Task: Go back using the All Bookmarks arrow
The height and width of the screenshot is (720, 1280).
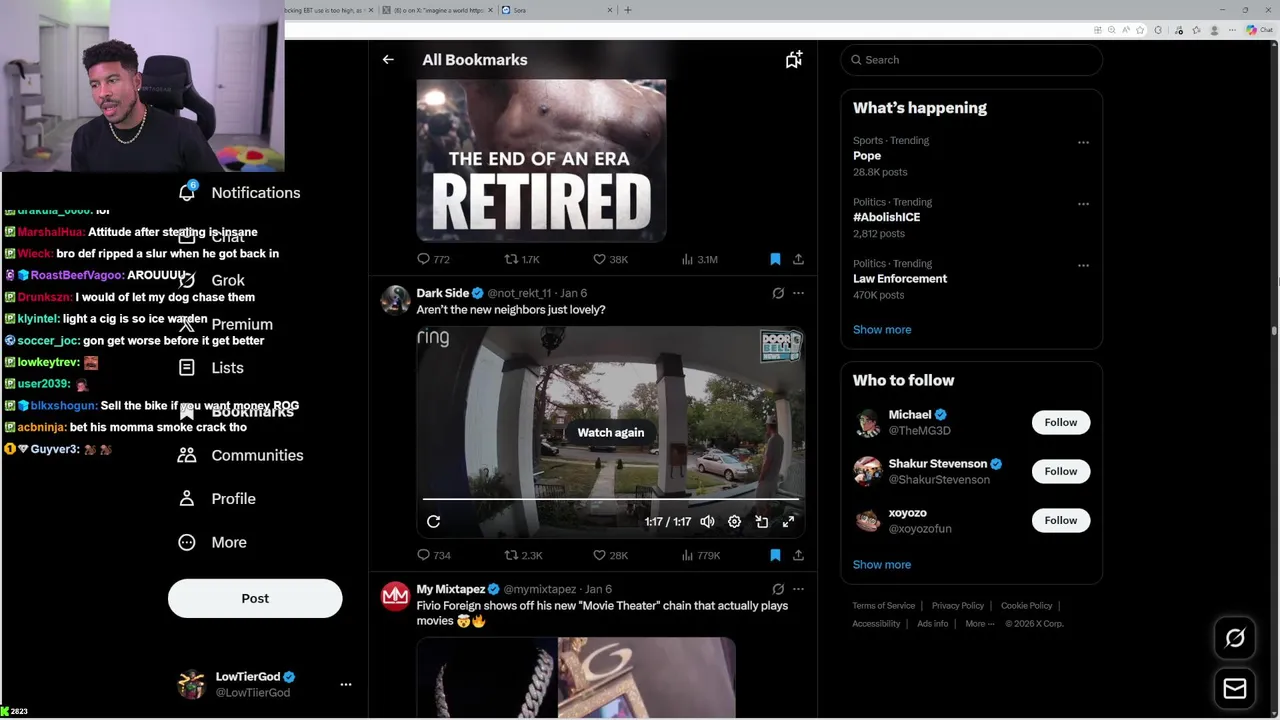Action: (388, 60)
